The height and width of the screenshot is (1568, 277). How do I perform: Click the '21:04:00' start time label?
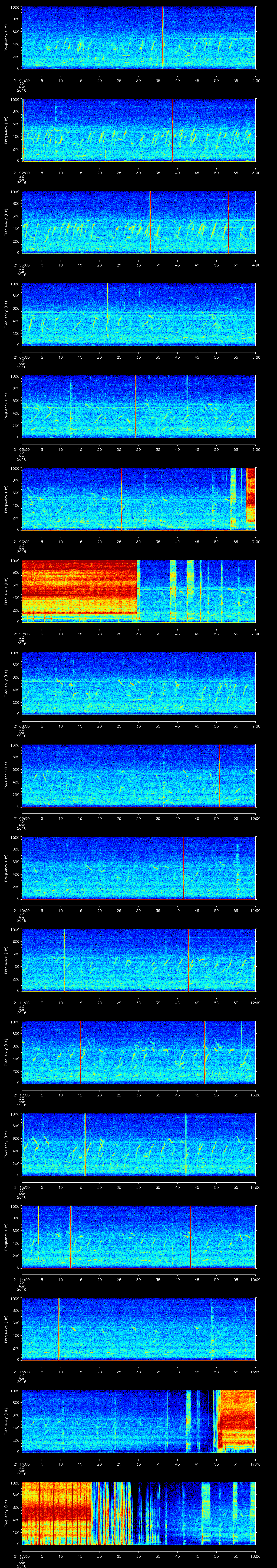click(21, 357)
